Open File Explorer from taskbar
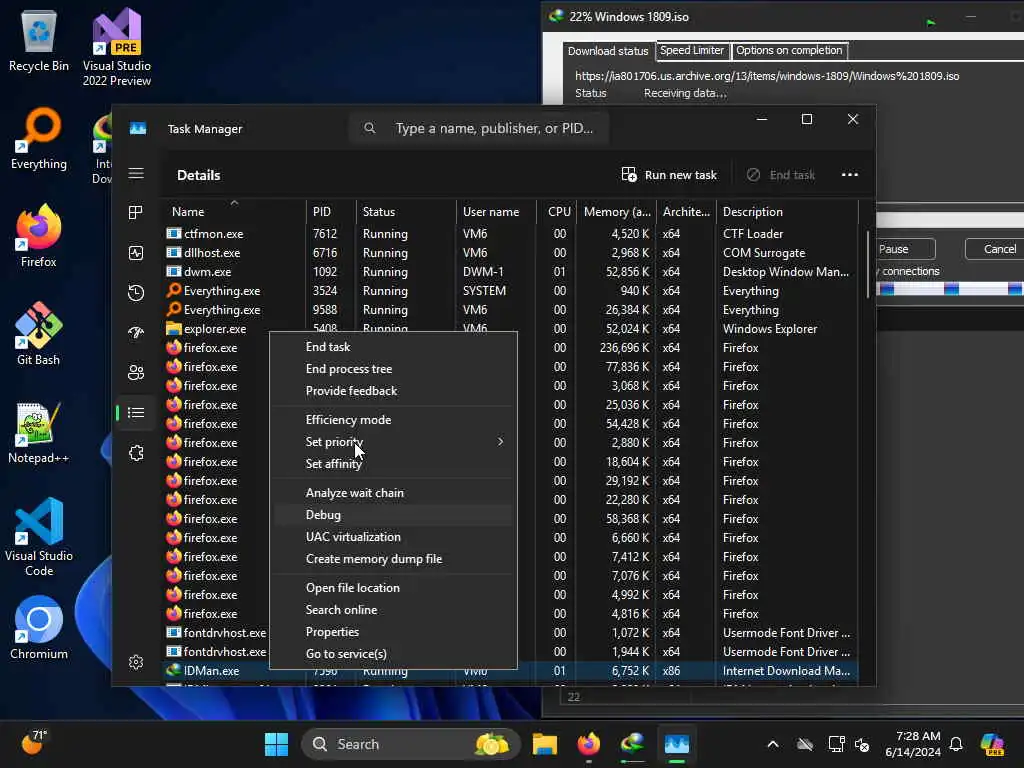This screenshot has width=1024, height=768. coord(545,744)
